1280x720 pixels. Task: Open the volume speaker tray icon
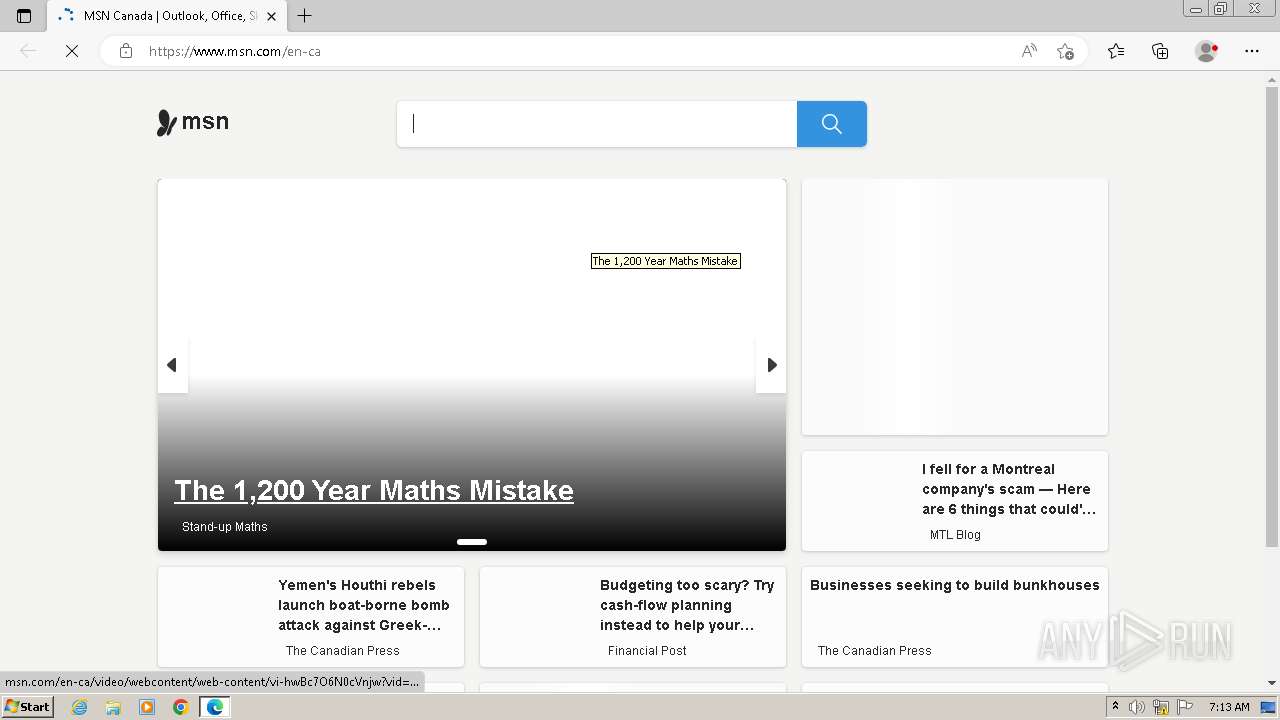[1137, 707]
